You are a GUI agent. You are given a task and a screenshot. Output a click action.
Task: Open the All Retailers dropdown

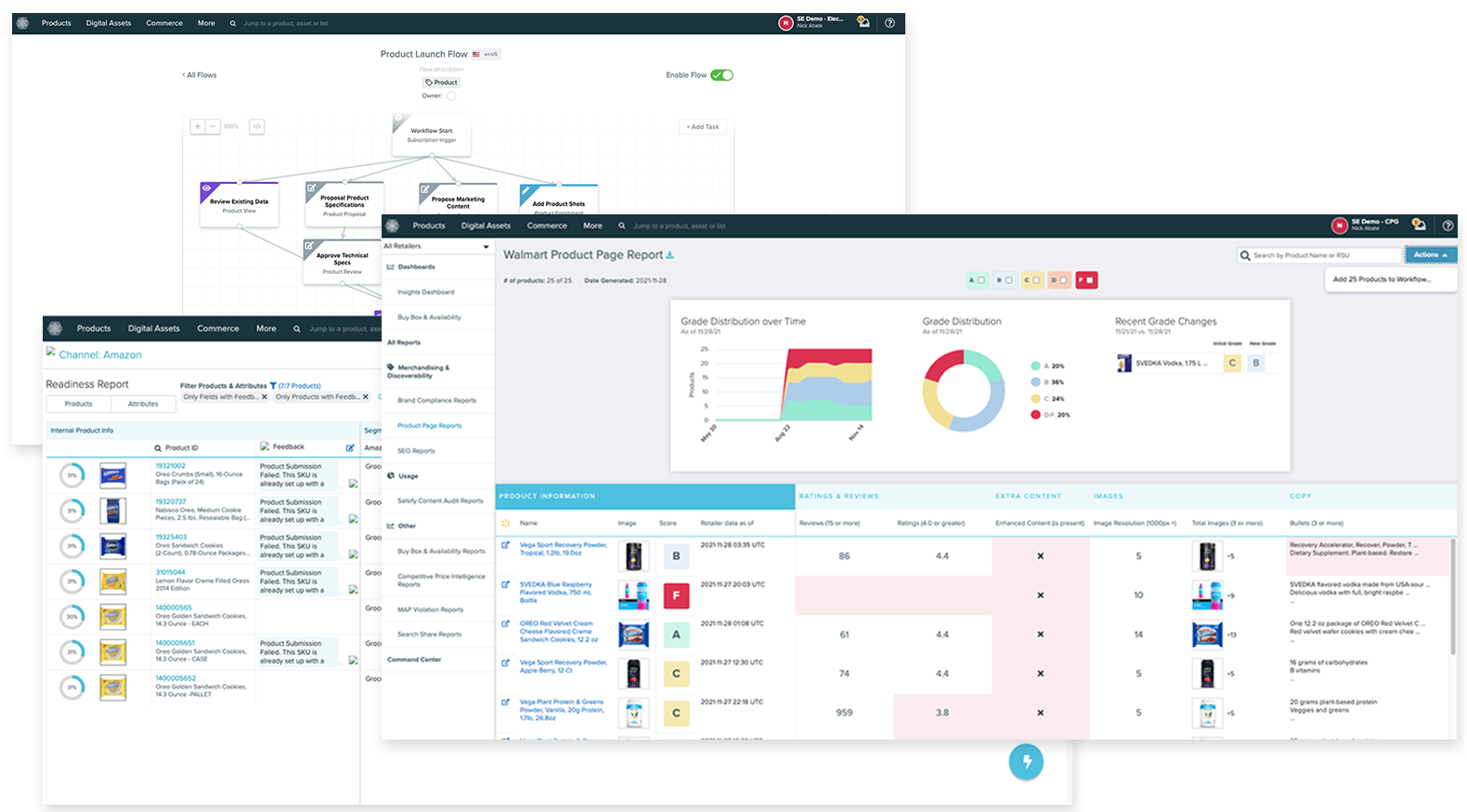(437, 247)
